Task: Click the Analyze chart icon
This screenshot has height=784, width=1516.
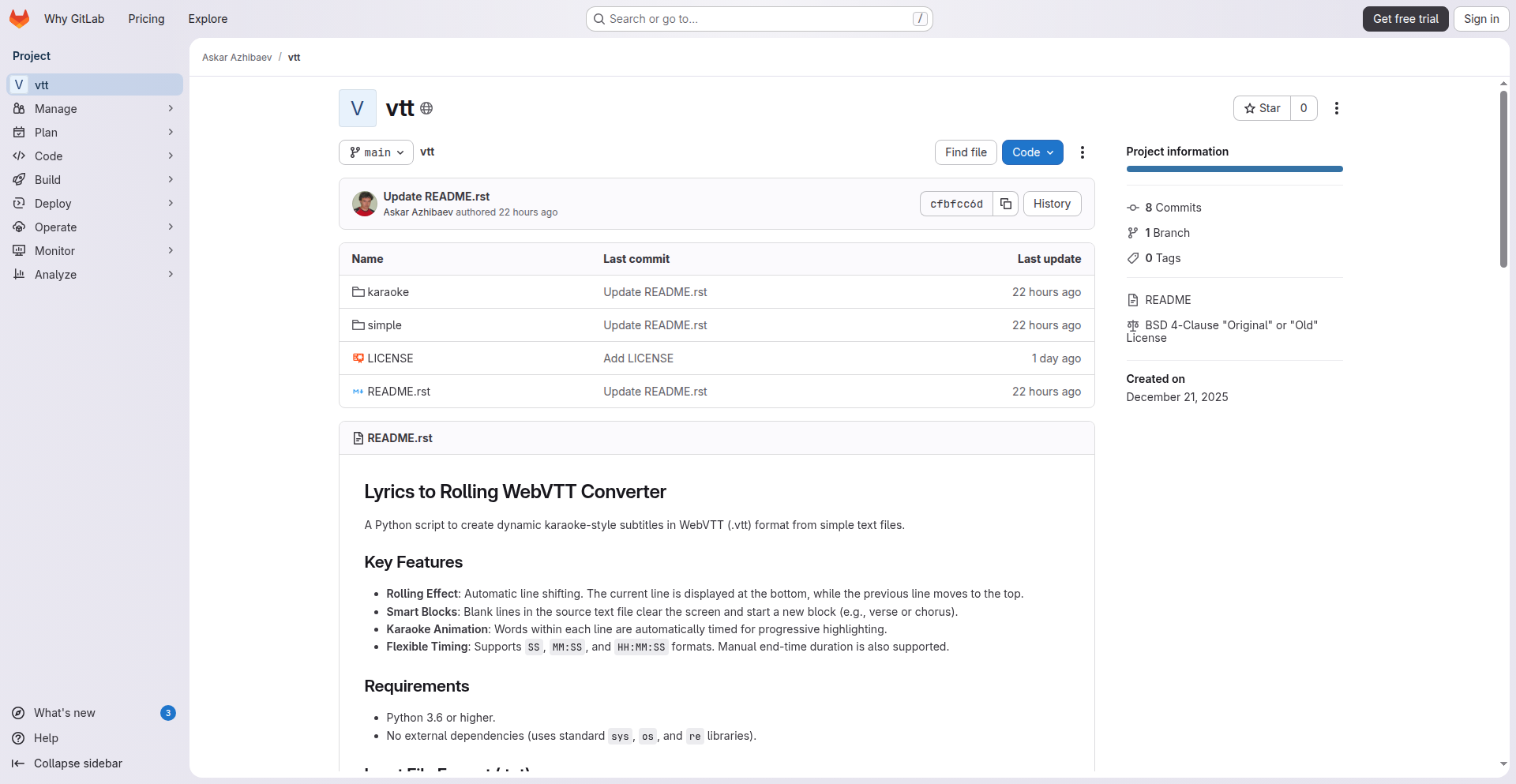Action: [19, 274]
